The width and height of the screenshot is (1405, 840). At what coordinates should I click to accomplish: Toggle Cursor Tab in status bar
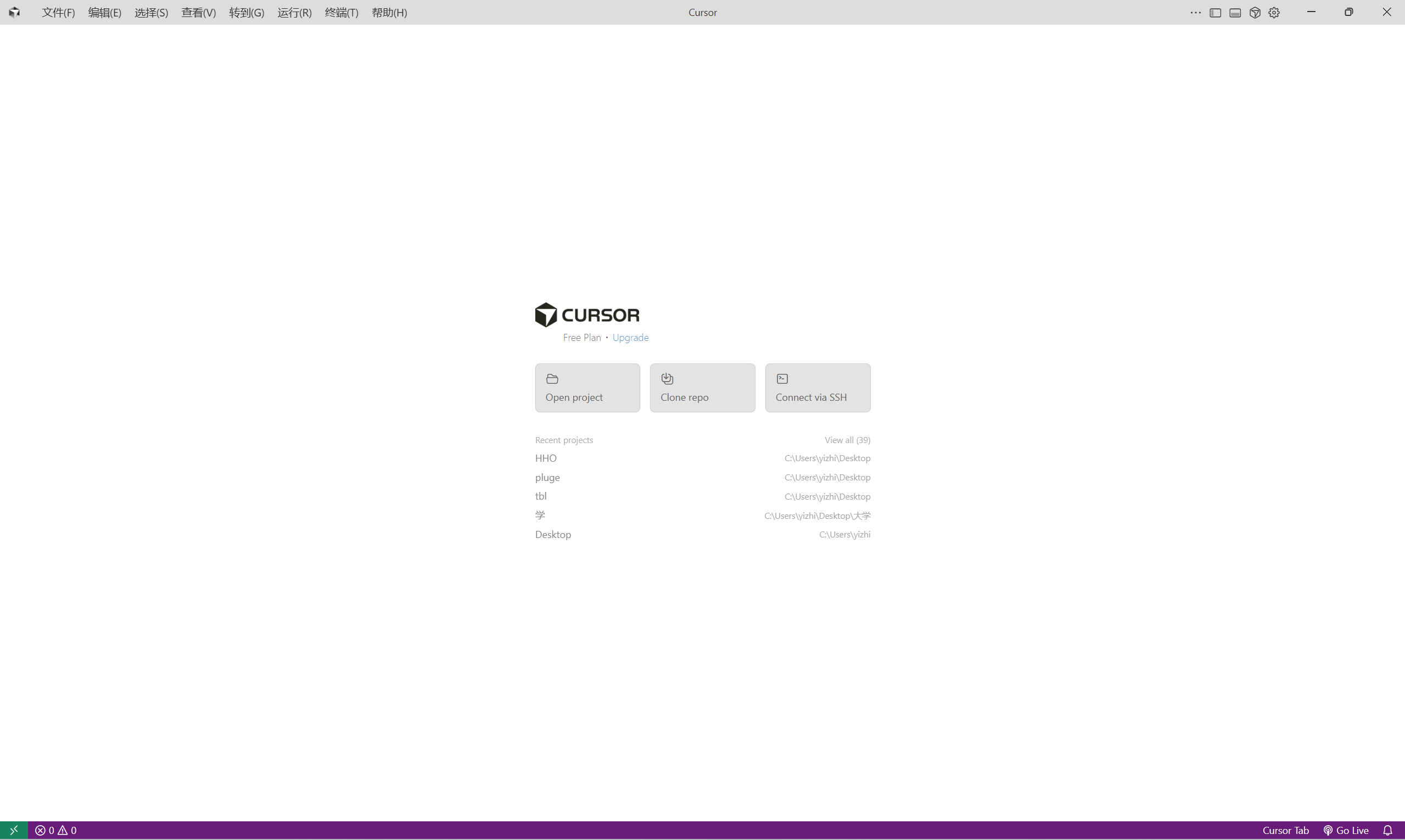[1285, 830]
